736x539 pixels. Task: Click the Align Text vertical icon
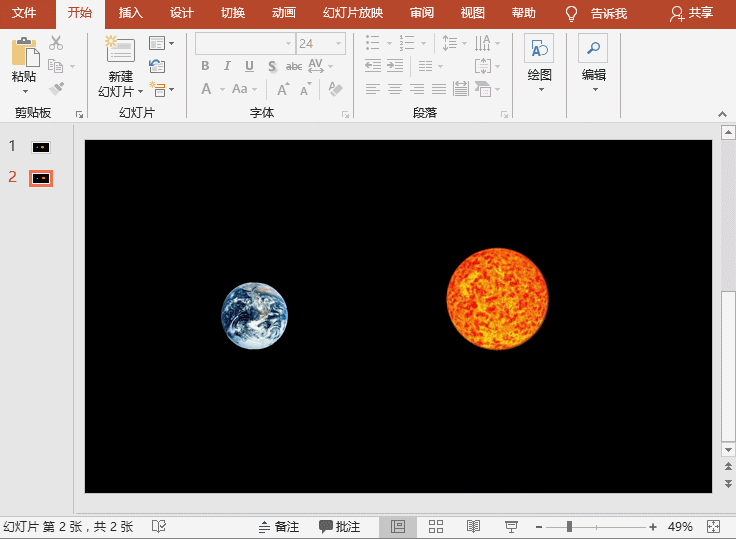tap(483, 66)
